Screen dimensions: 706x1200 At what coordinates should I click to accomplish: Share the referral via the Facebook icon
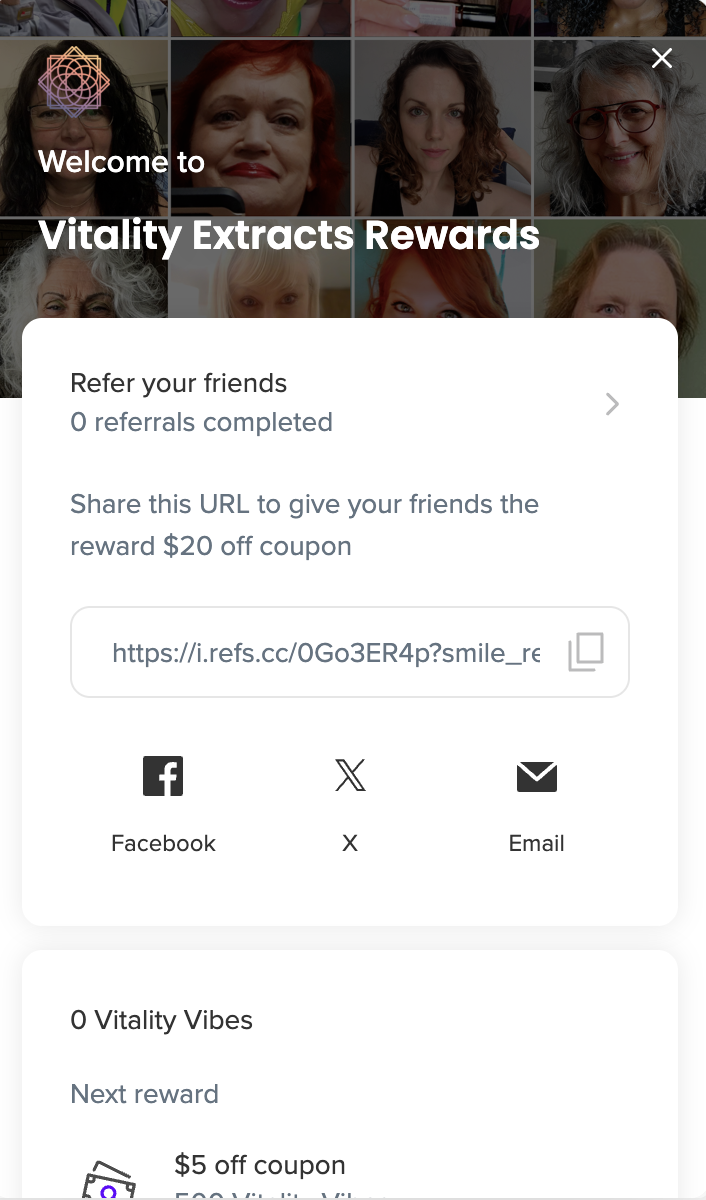[163, 776]
